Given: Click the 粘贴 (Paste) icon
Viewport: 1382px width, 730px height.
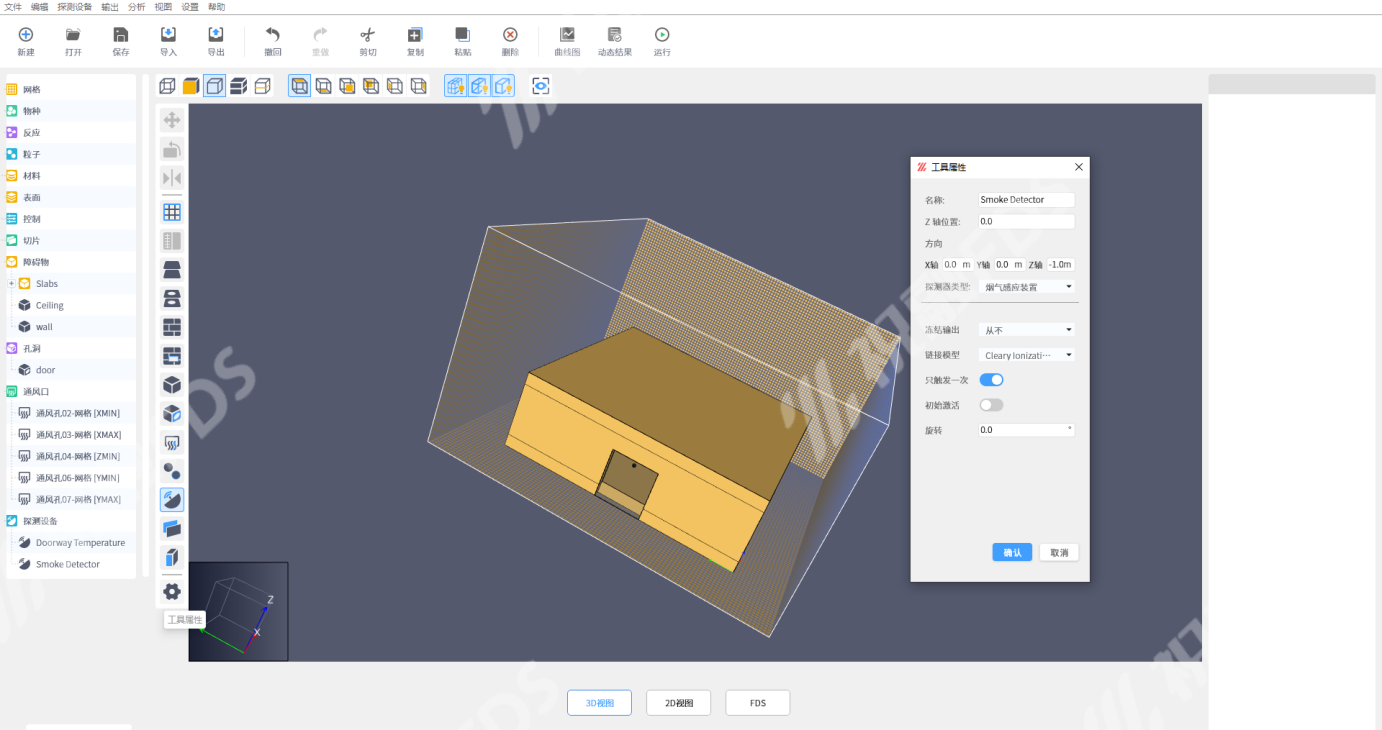Looking at the screenshot, I should pos(463,35).
